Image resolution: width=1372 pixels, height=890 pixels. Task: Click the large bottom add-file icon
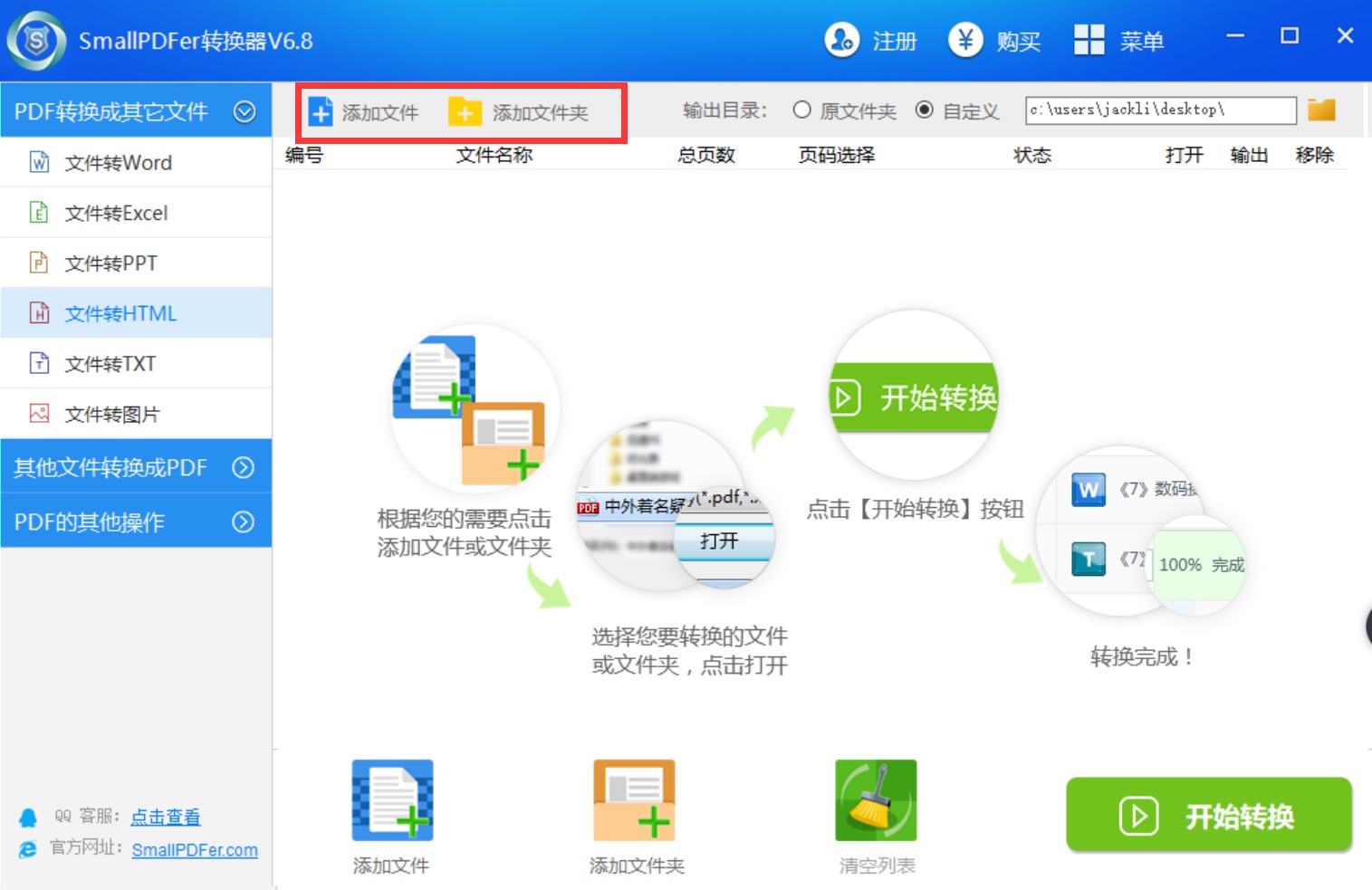tap(392, 800)
